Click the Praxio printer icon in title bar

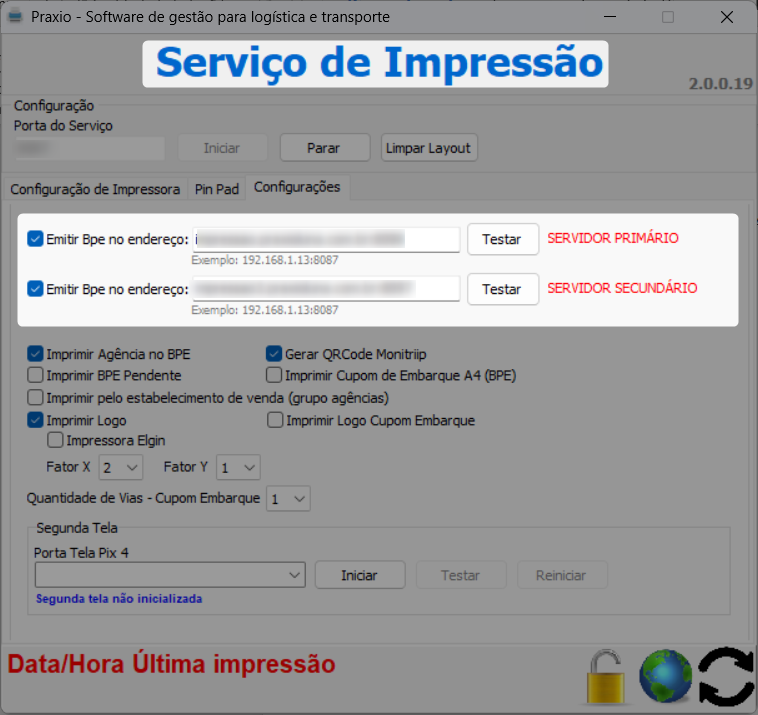pos(15,17)
